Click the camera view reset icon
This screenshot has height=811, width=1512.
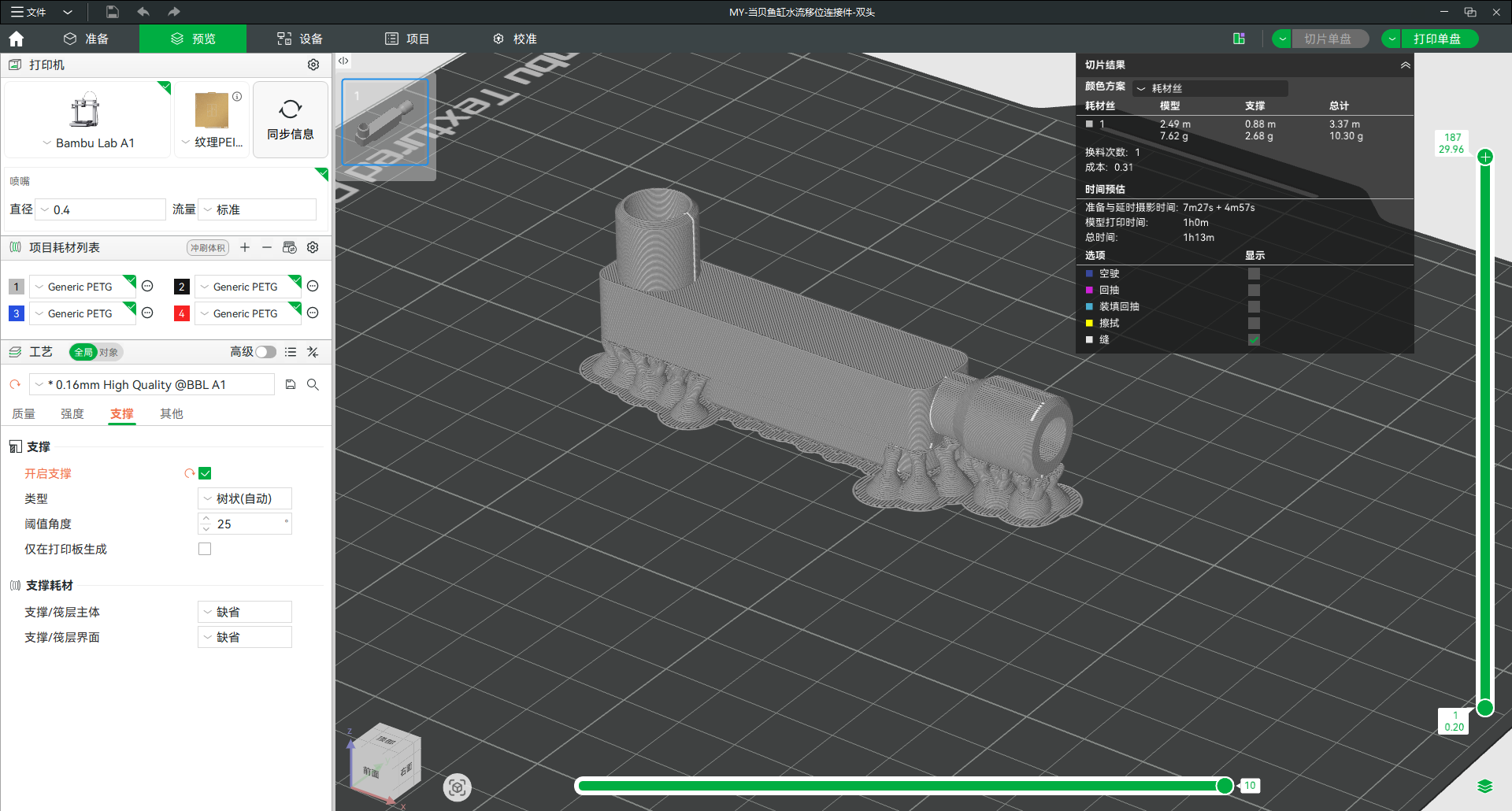tap(458, 787)
